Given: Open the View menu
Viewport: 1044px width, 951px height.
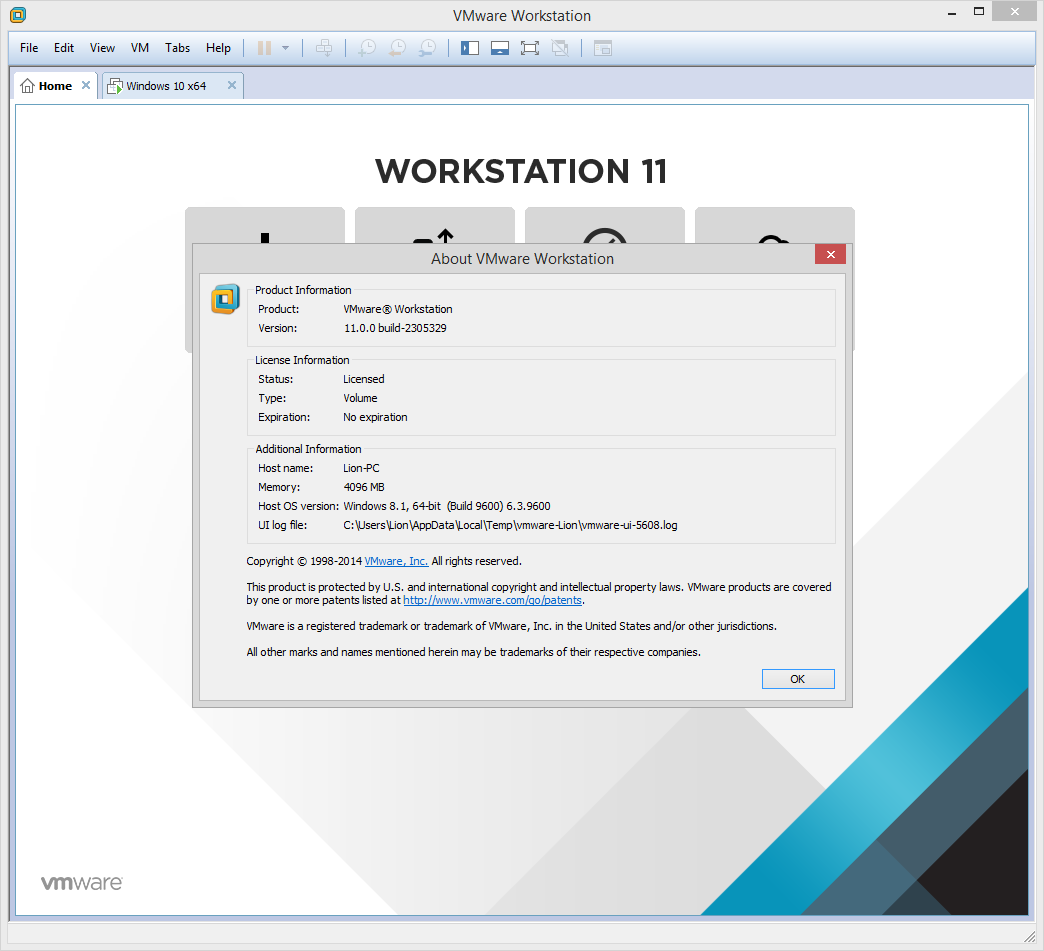Looking at the screenshot, I should (103, 48).
